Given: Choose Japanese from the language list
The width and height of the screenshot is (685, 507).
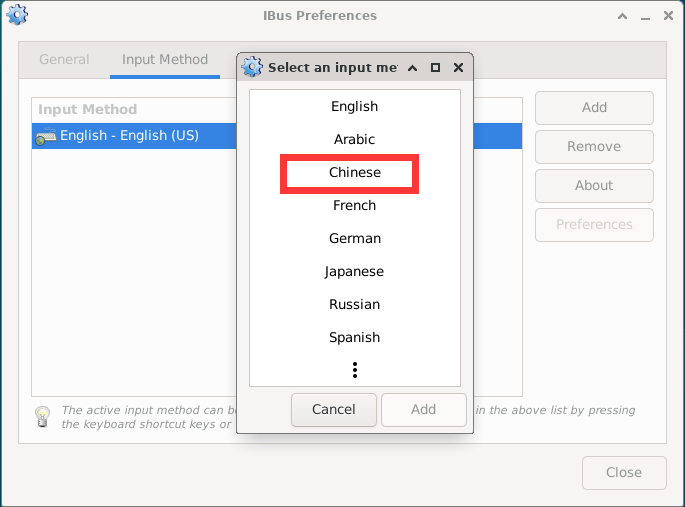Looking at the screenshot, I should tap(355, 272).
